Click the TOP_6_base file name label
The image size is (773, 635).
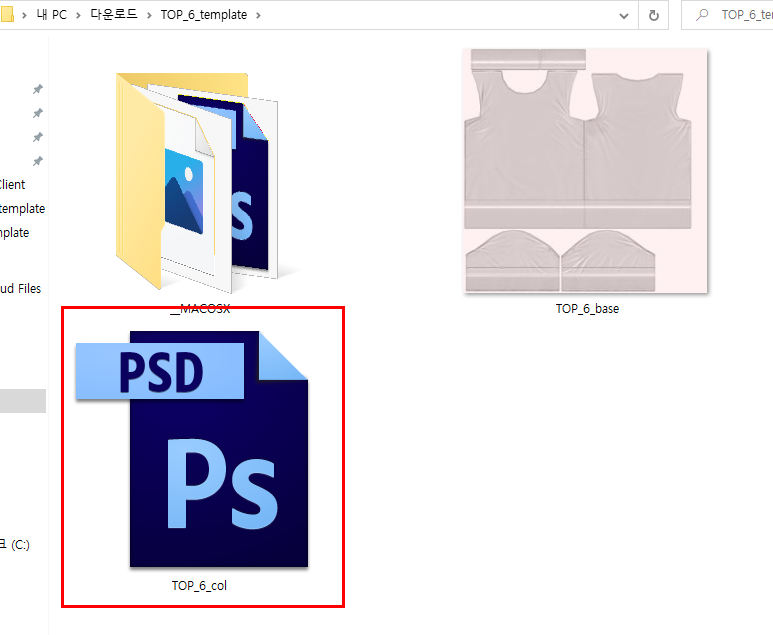click(x=587, y=309)
